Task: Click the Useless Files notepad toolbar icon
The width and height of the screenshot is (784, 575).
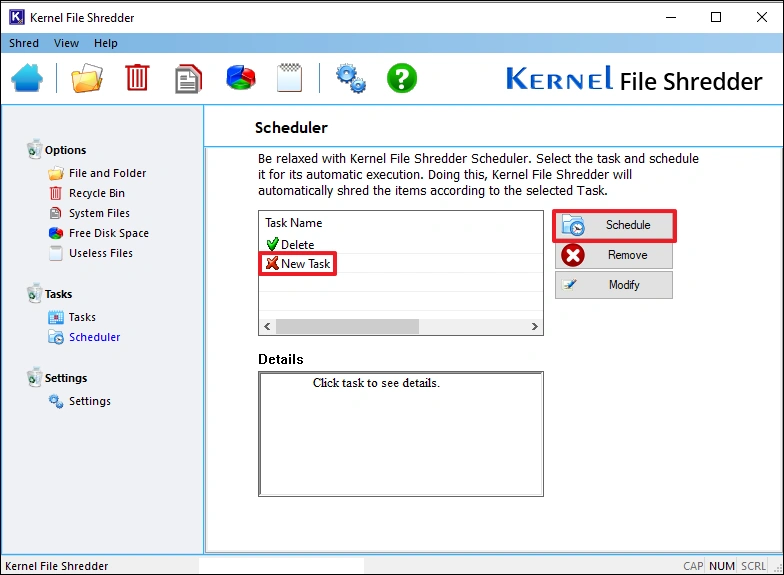Action: (x=289, y=78)
